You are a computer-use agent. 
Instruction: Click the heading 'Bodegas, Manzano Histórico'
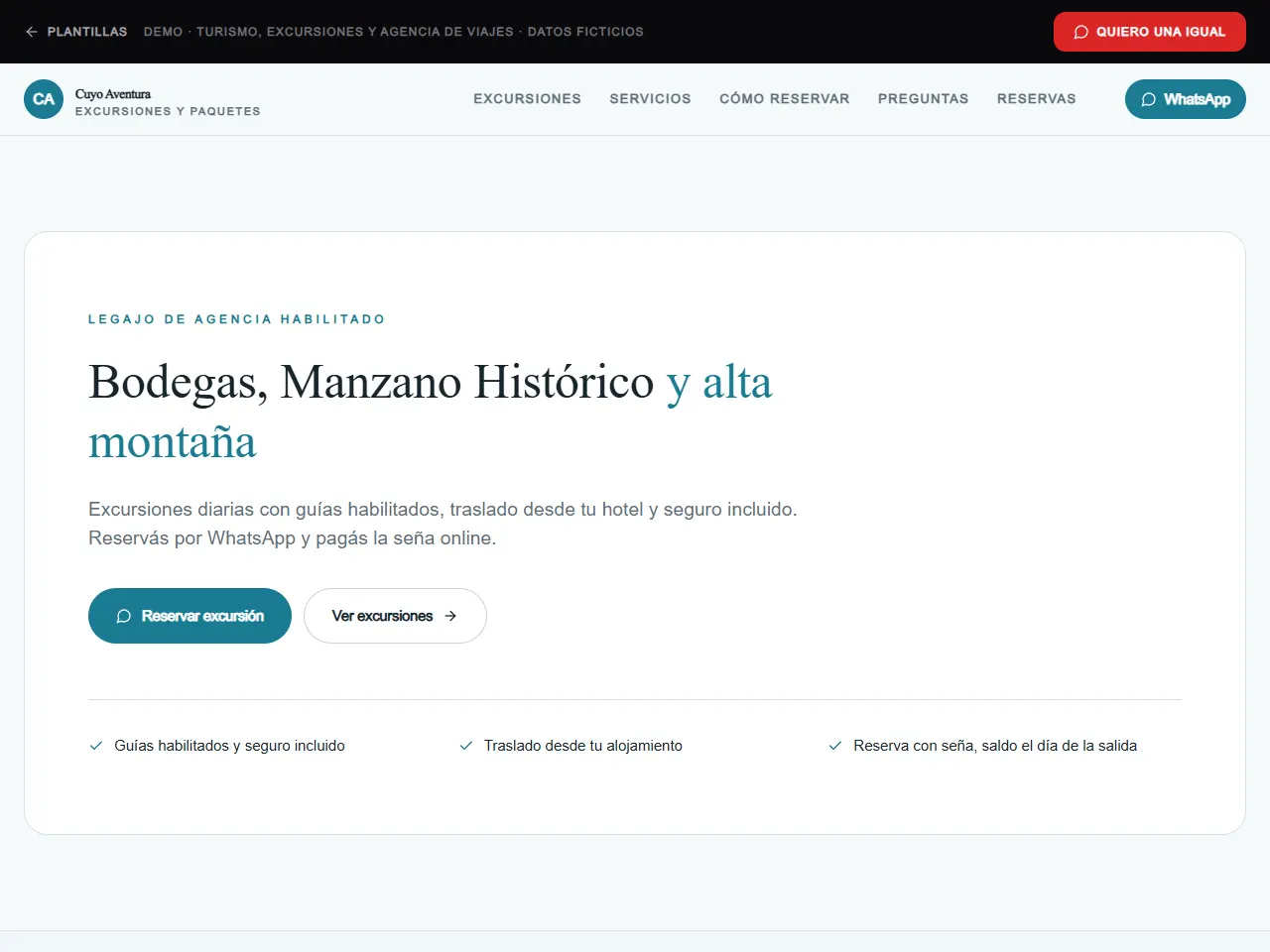coord(371,382)
